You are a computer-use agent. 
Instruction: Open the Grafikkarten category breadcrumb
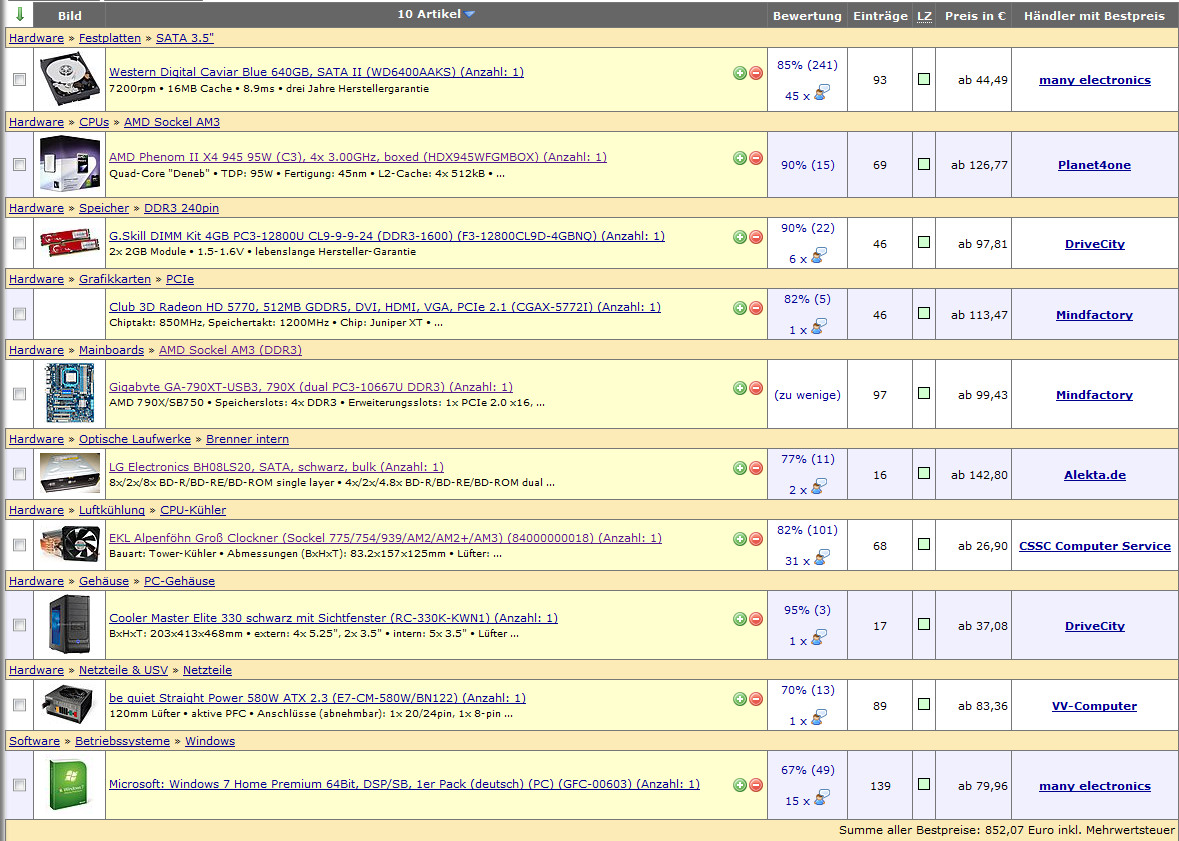coord(115,278)
